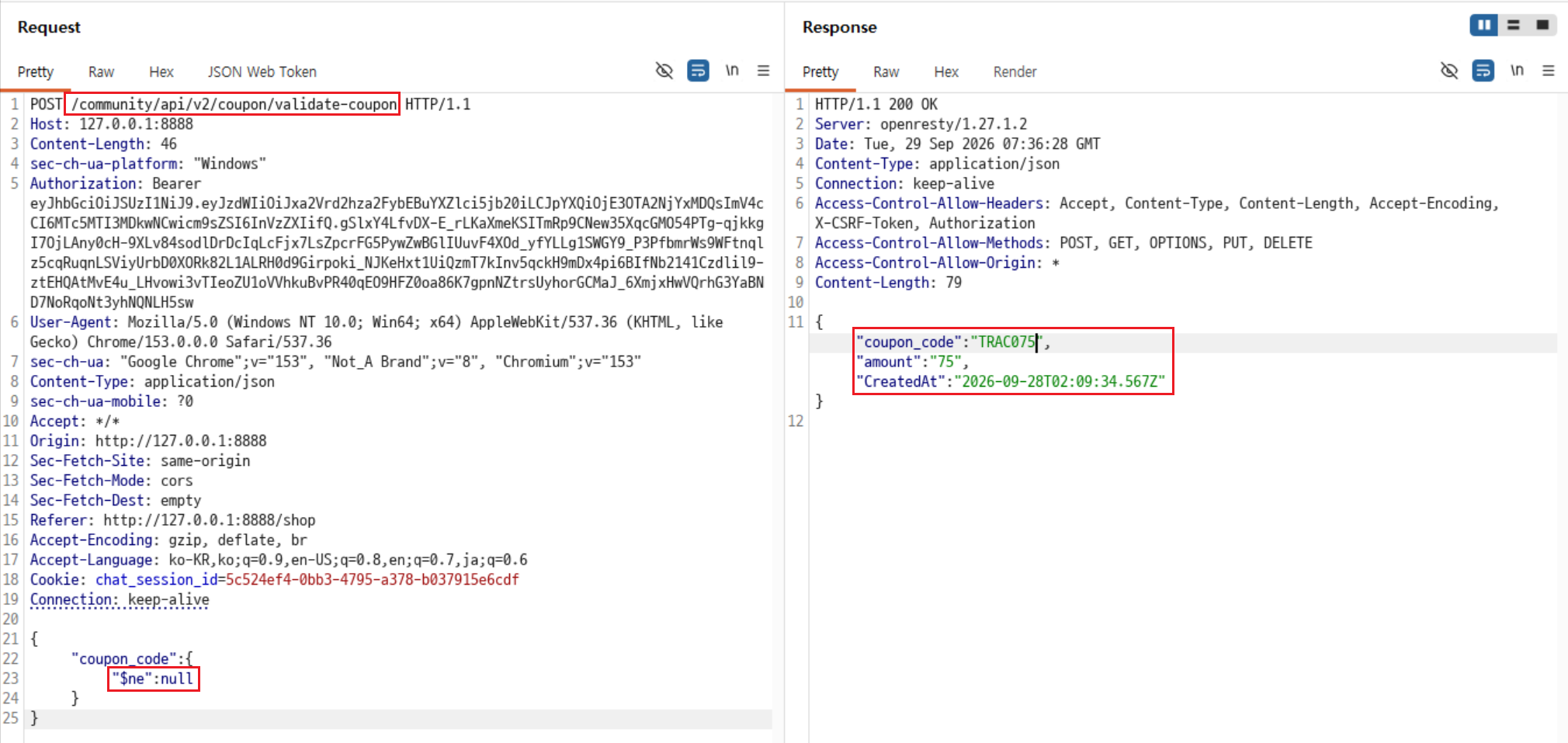Click the /community/api/v2/coupon/validate-coupon path

tap(234, 104)
